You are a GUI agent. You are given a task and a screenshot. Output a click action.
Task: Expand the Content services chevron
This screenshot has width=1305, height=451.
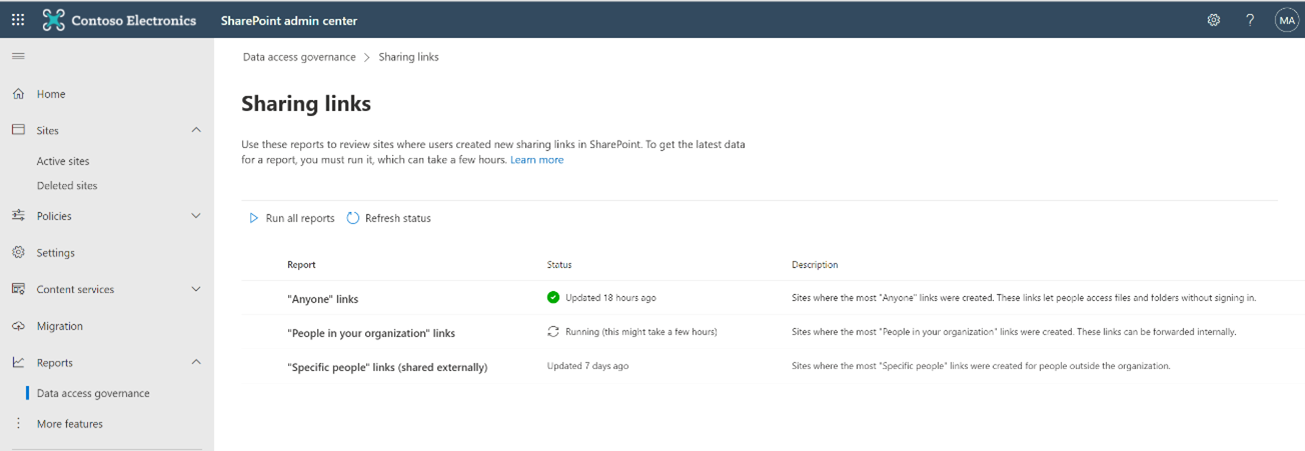click(x=196, y=289)
